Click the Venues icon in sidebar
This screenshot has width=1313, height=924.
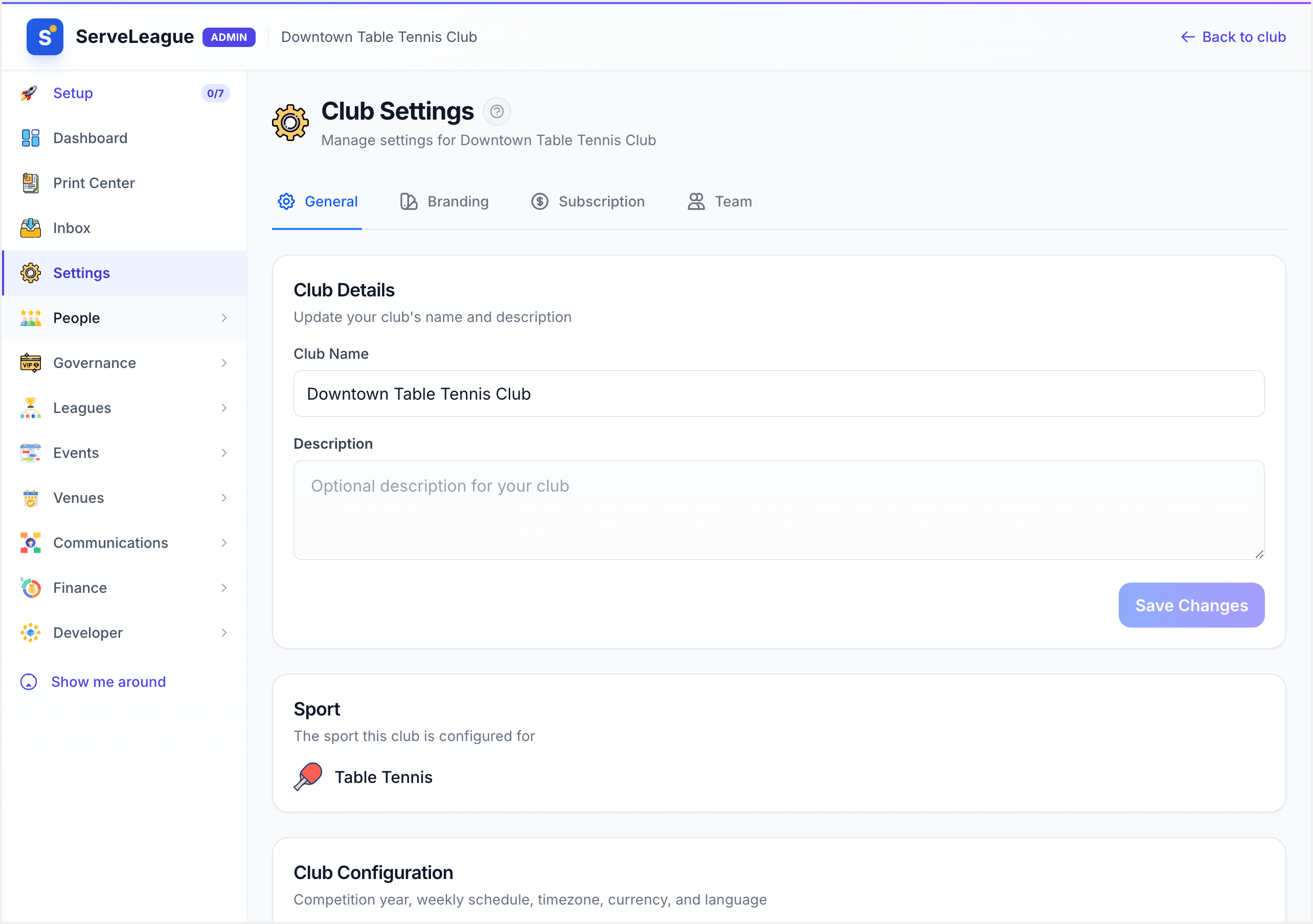pyautogui.click(x=30, y=498)
